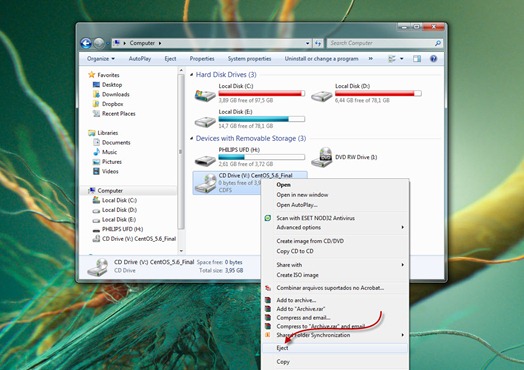This screenshot has height=370, width=524.
Task: Click Eject in the toolbar
Action: pyautogui.click(x=170, y=59)
